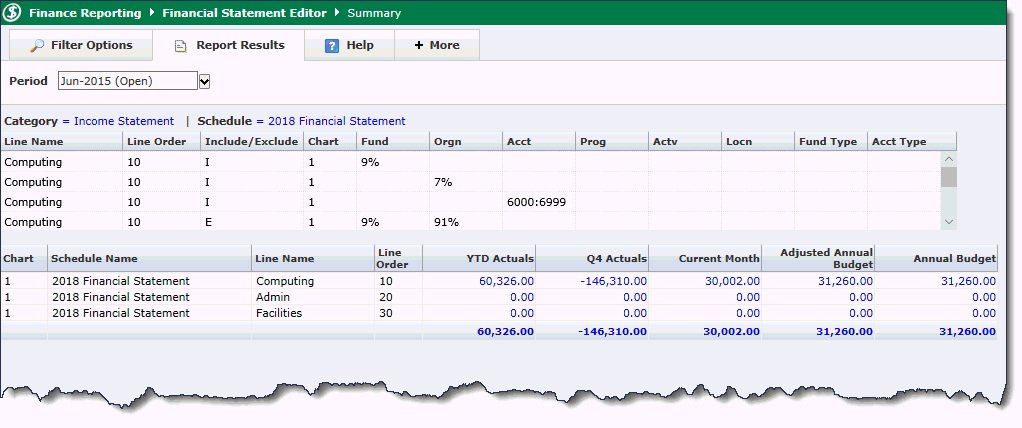Open the Help tab

(349, 46)
